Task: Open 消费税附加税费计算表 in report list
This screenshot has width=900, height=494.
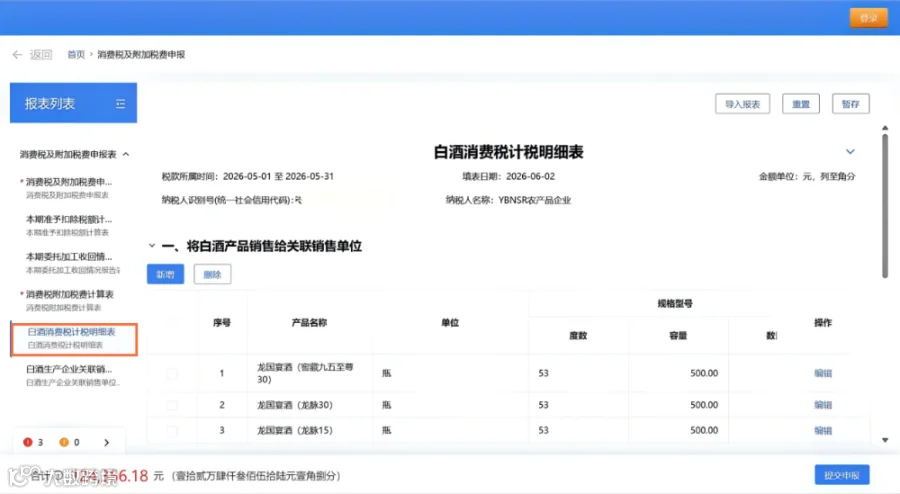Action: [x=70, y=300]
